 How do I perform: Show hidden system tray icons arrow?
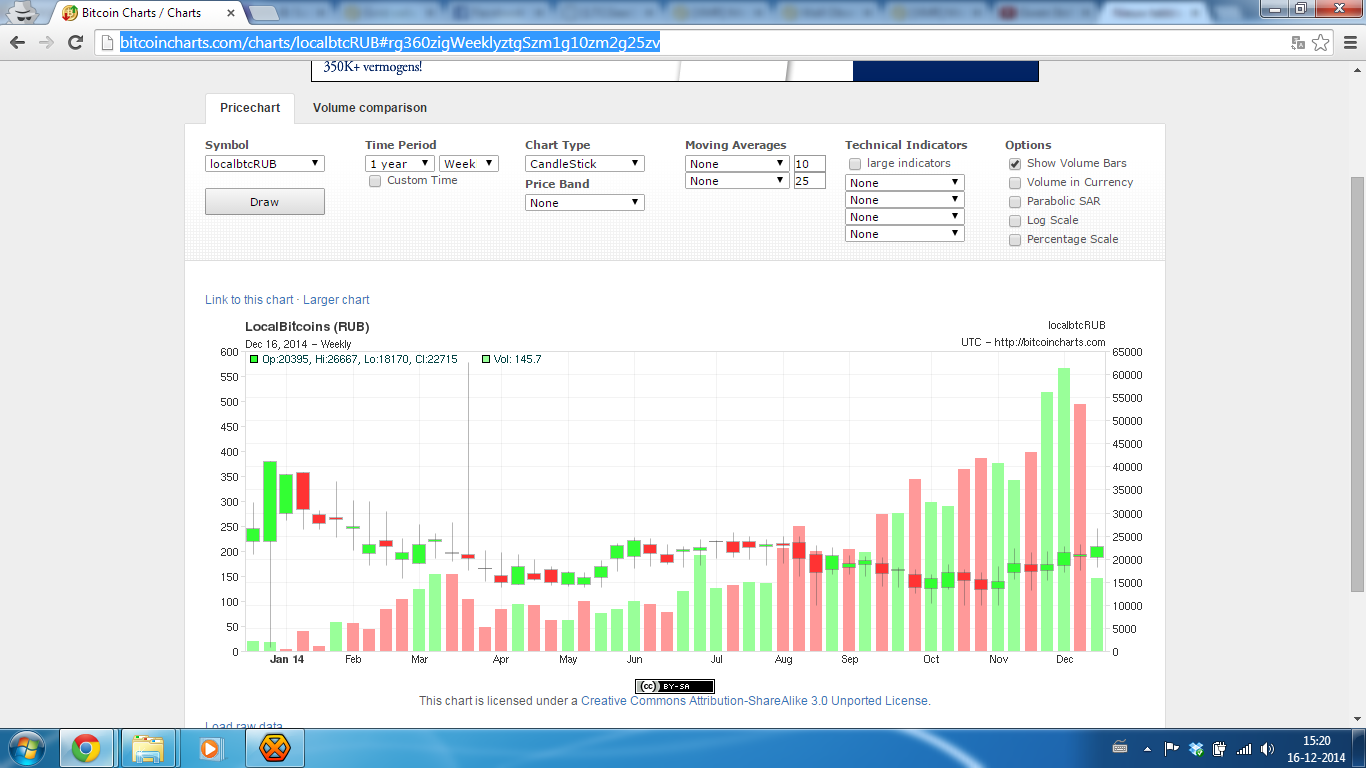click(1146, 748)
